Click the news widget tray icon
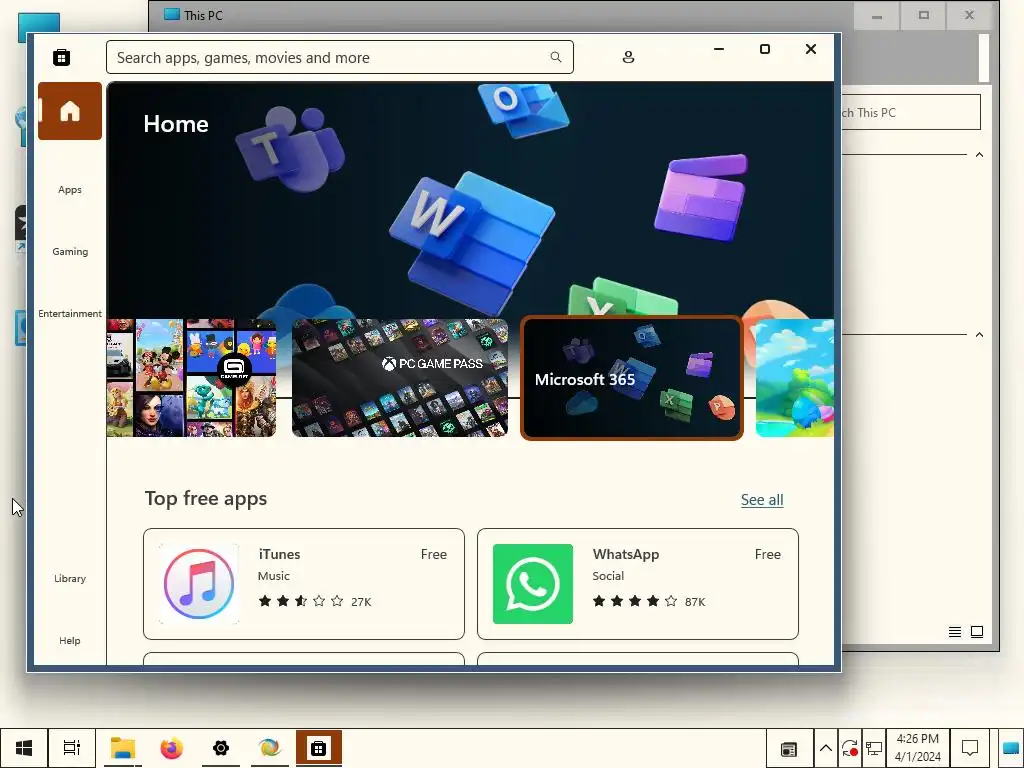 click(789, 748)
